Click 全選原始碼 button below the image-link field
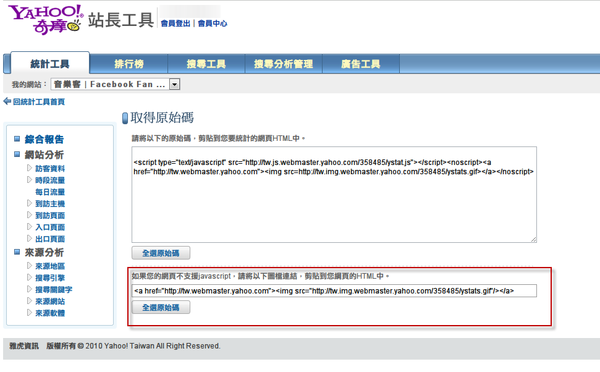Viewport: 600px width, 372px height. [161, 307]
